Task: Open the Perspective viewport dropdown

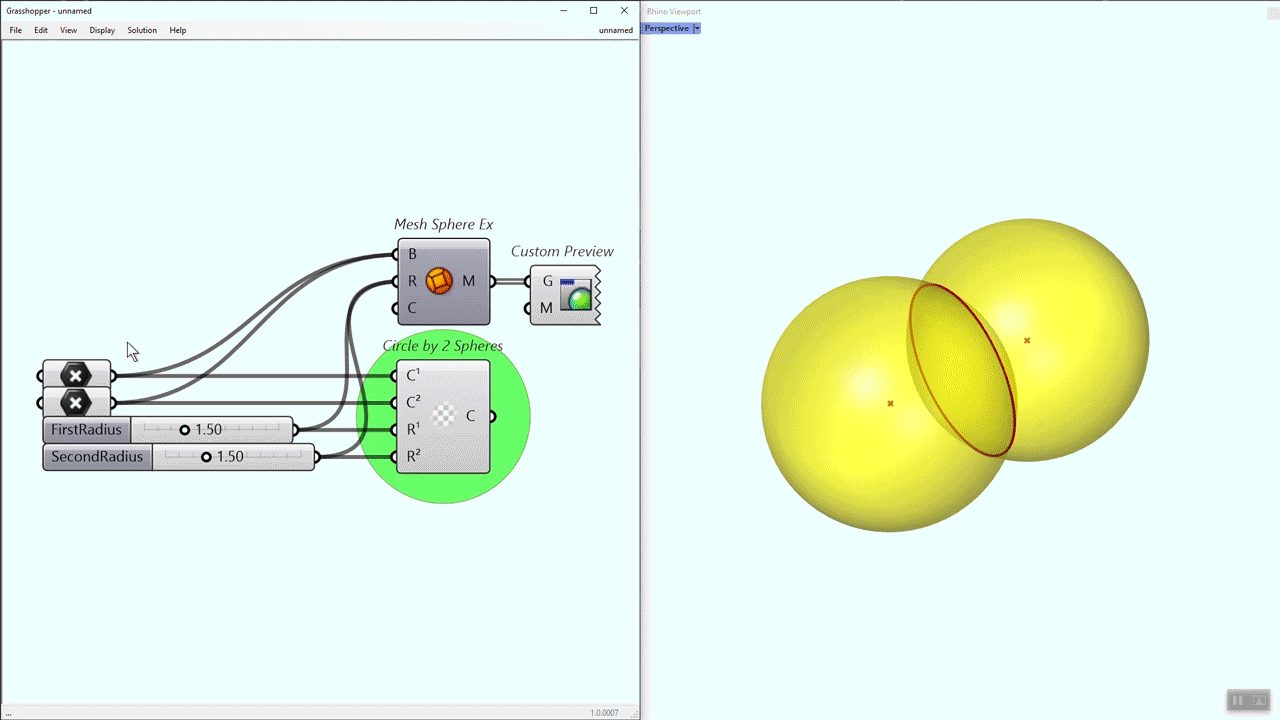Action: [697, 28]
